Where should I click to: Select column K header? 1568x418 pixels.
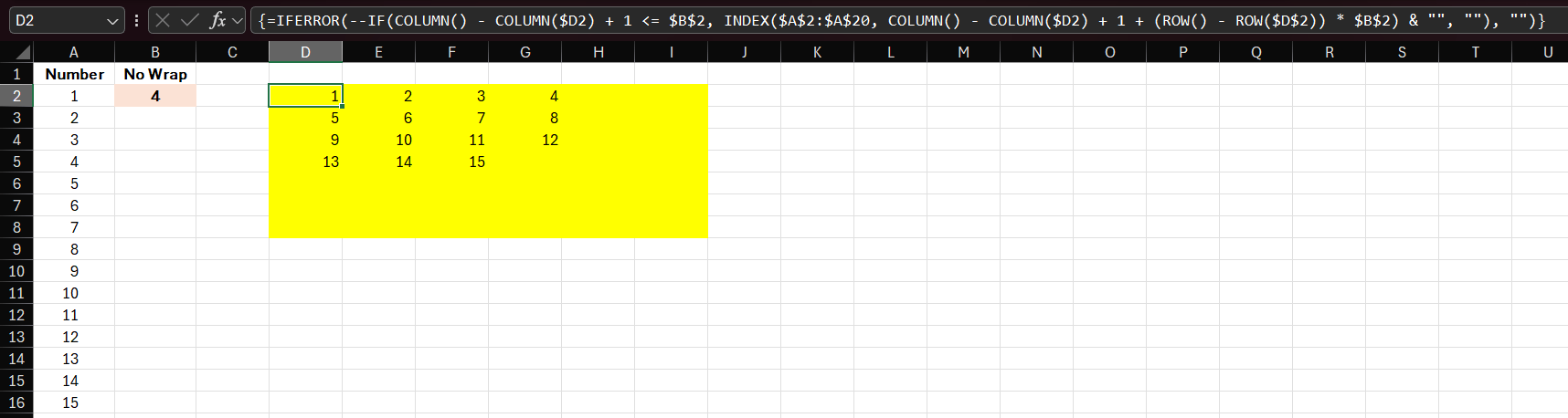(x=817, y=52)
